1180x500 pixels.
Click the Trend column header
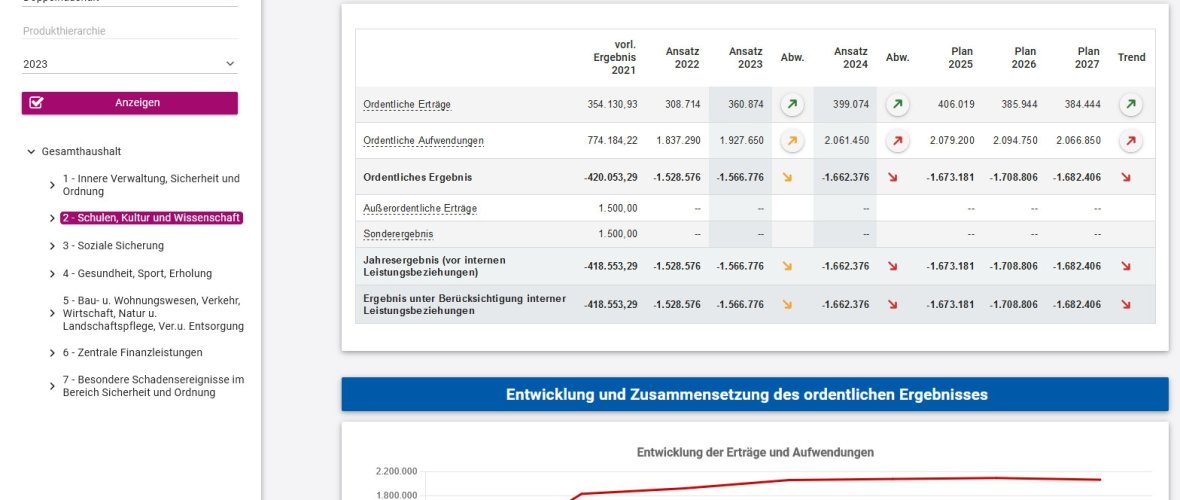(x=1131, y=57)
